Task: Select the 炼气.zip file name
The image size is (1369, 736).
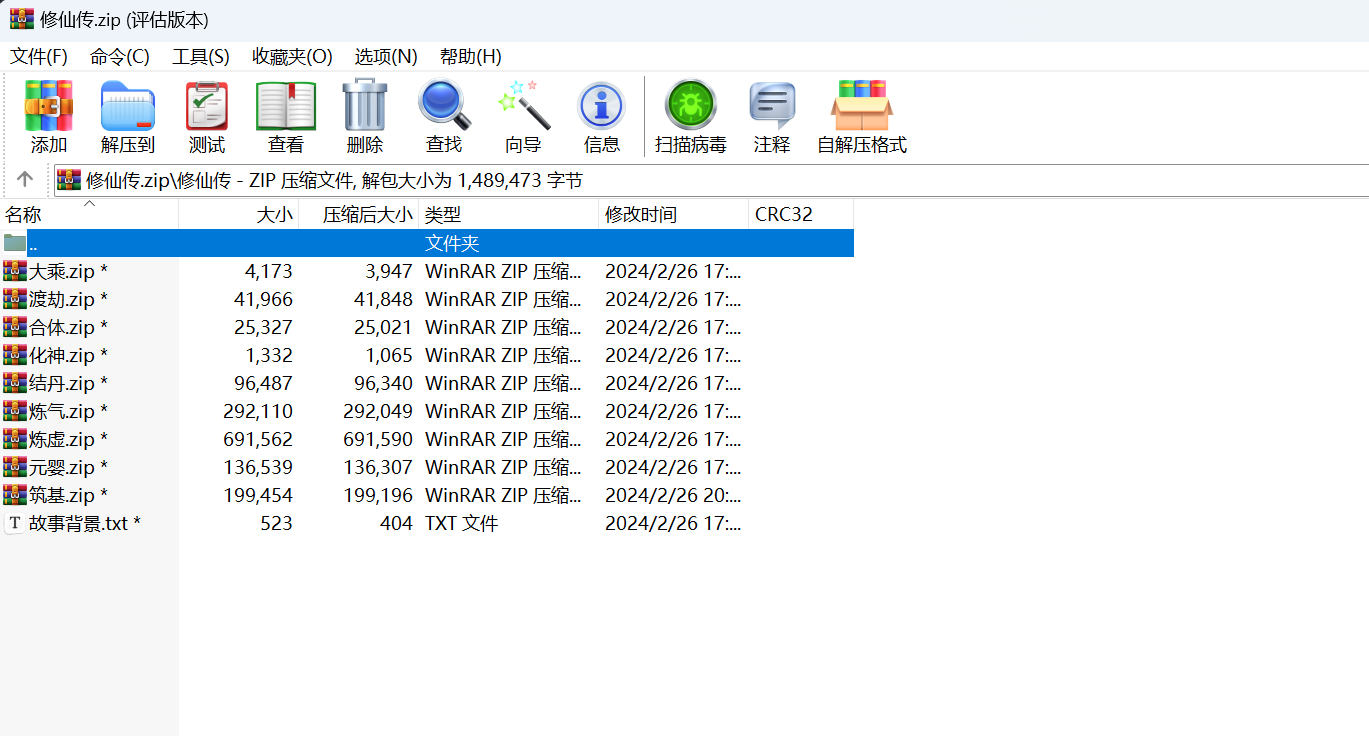Action: coord(68,411)
